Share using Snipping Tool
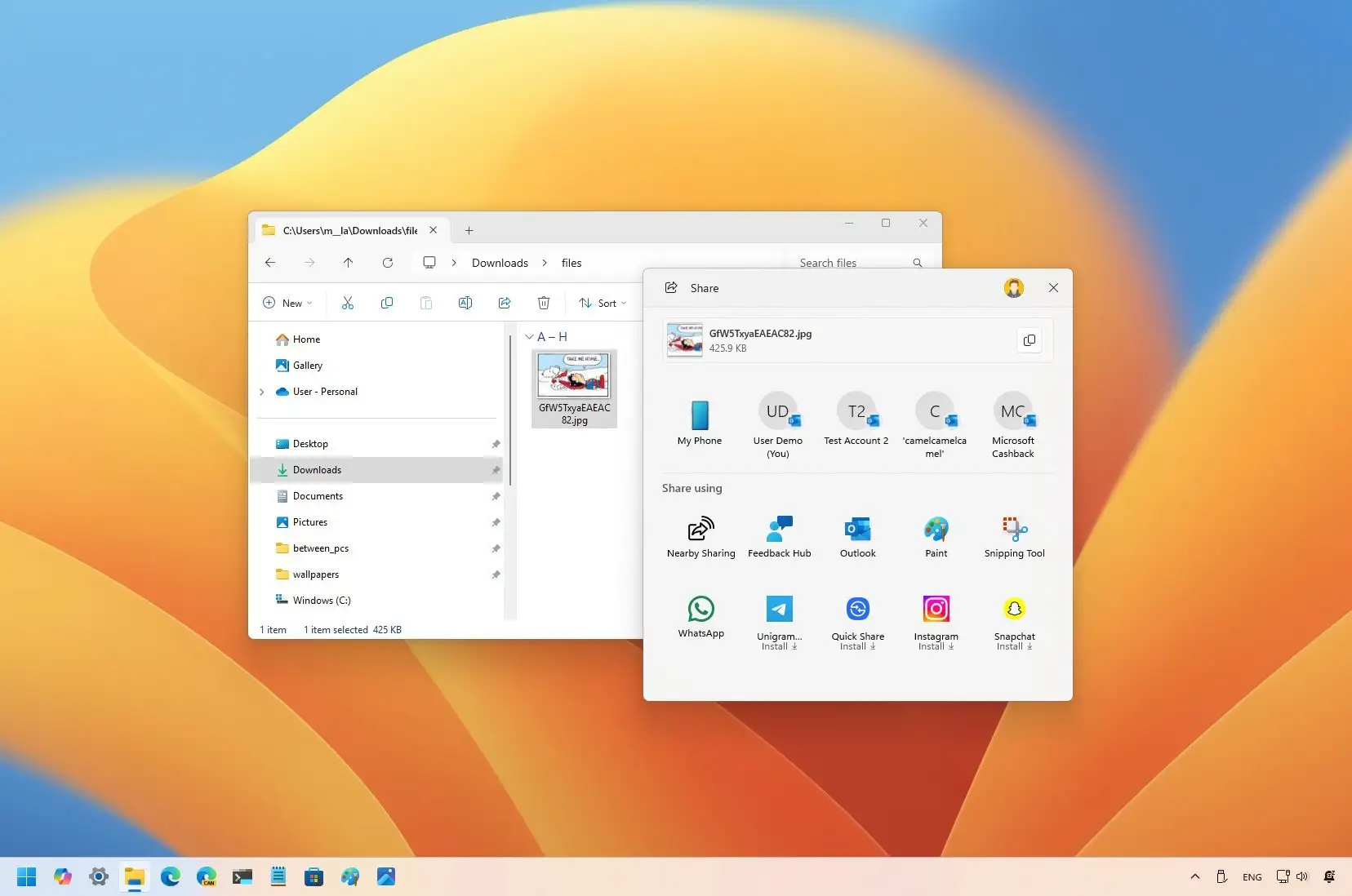Image resolution: width=1352 pixels, height=896 pixels. [1014, 537]
